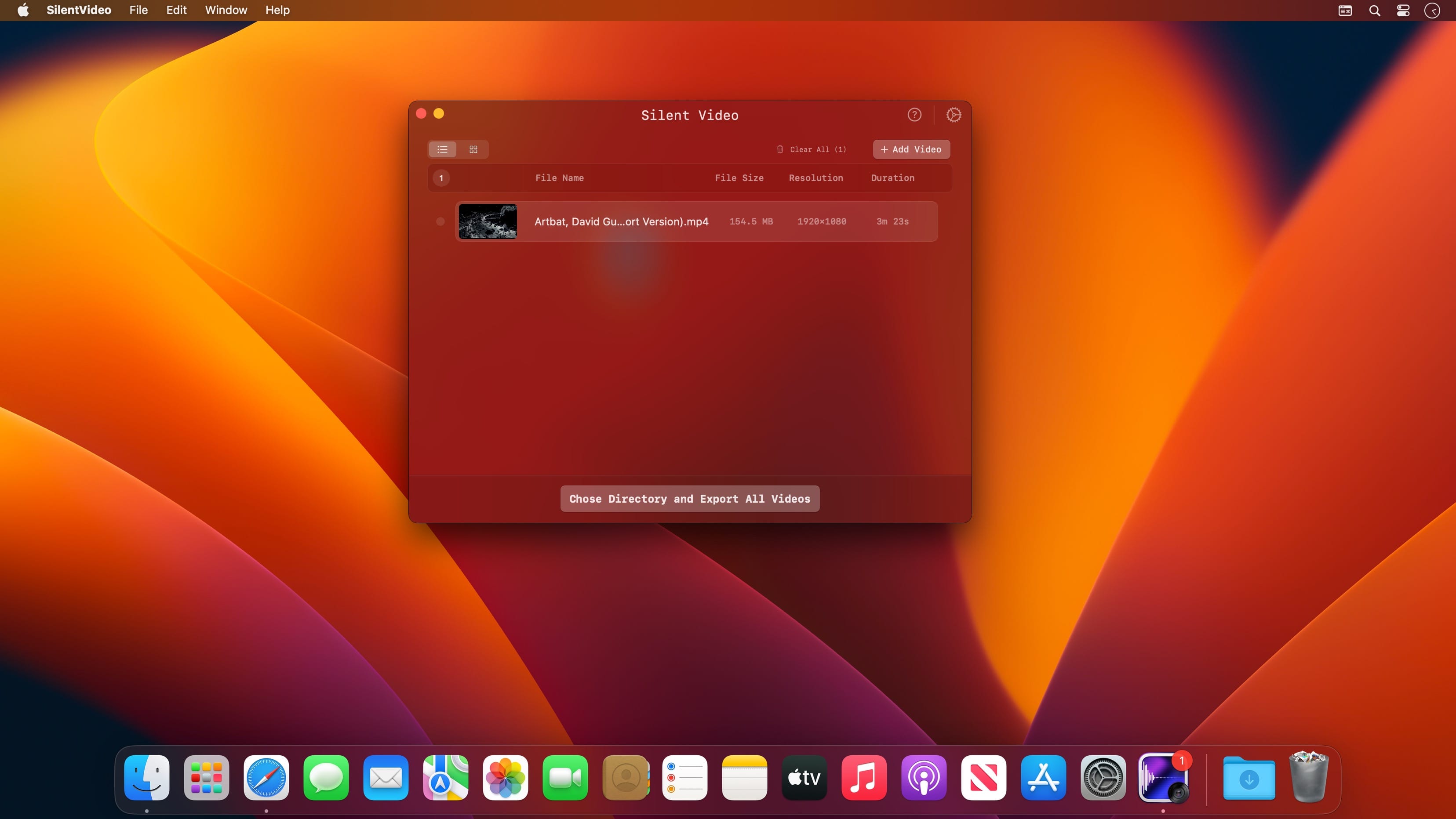The height and width of the screenshot is (819, 1456).
Task: Switch to list view layout
Action: (x=443, y=149)
